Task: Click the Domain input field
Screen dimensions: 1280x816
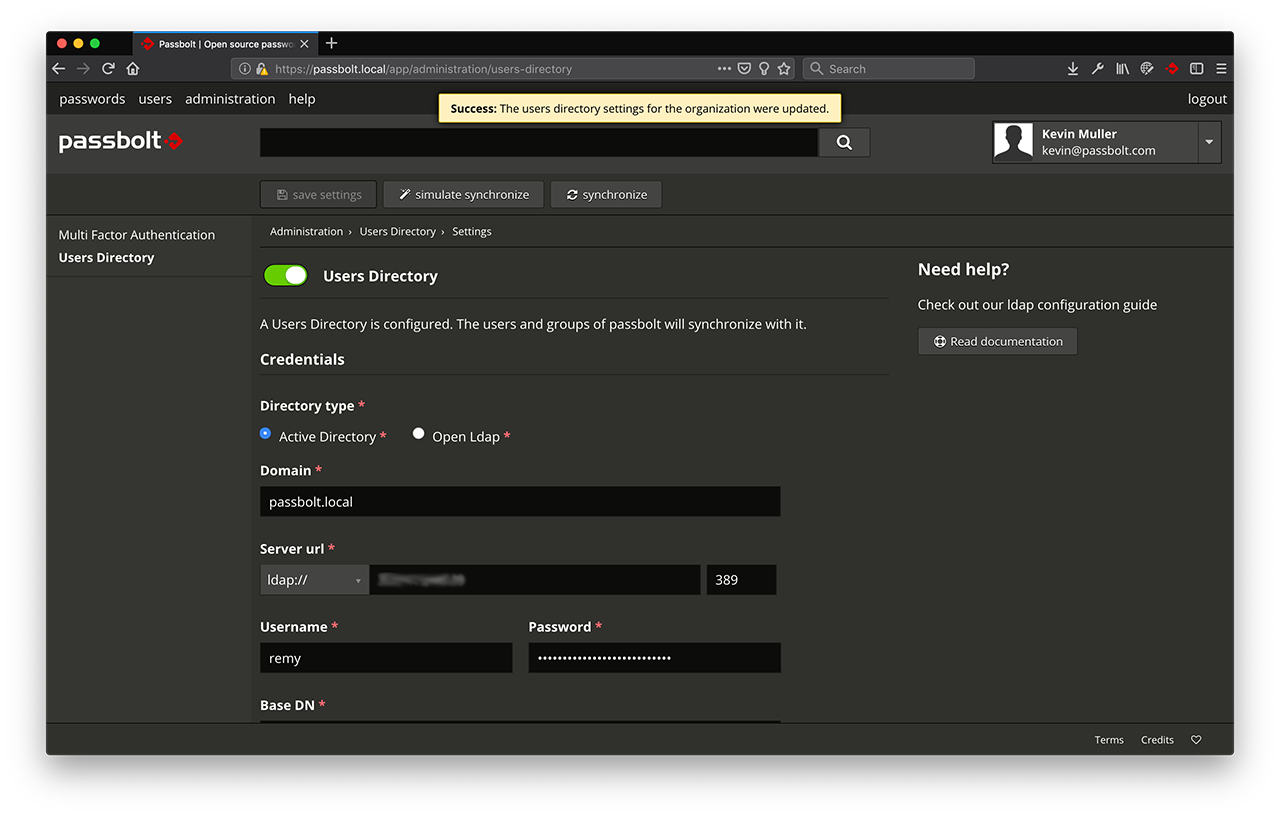Action: point(520,502)
